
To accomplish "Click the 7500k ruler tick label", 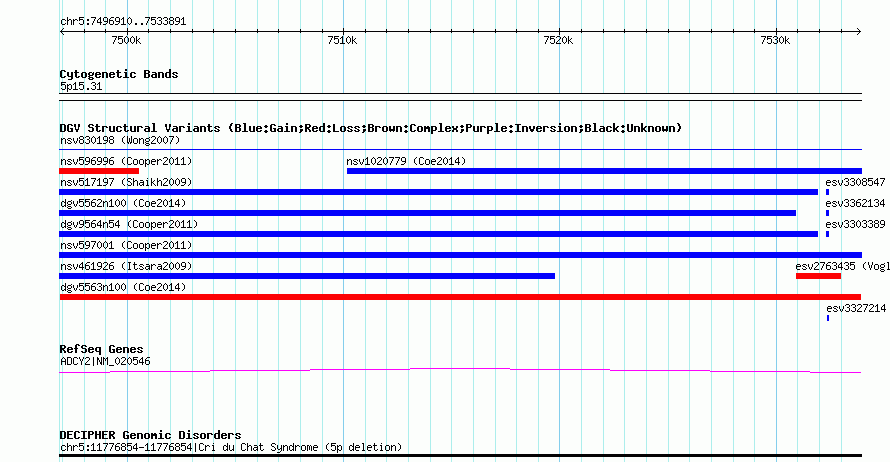I will point(126,40).
